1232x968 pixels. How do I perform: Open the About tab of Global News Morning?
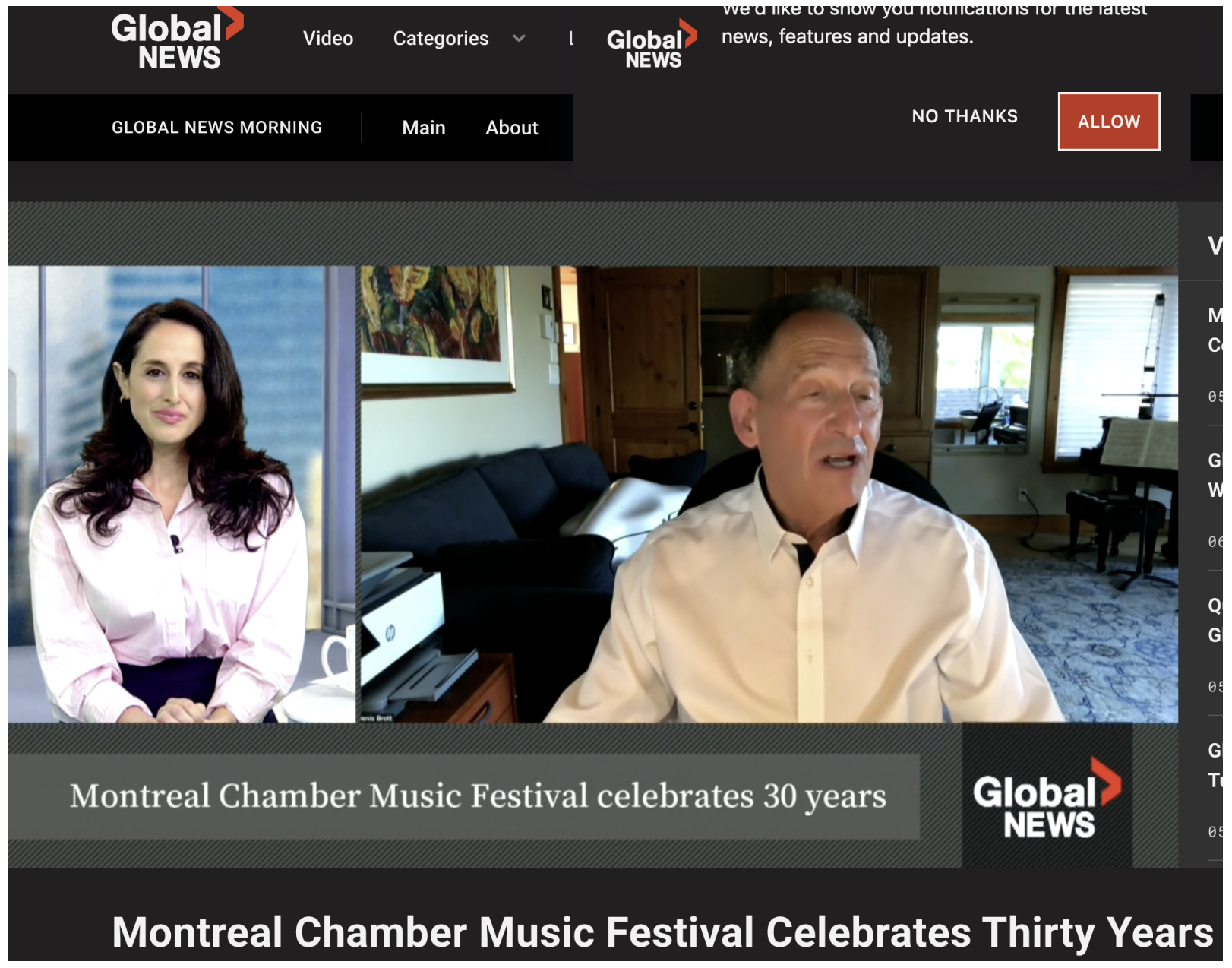[x=511, y=128]
